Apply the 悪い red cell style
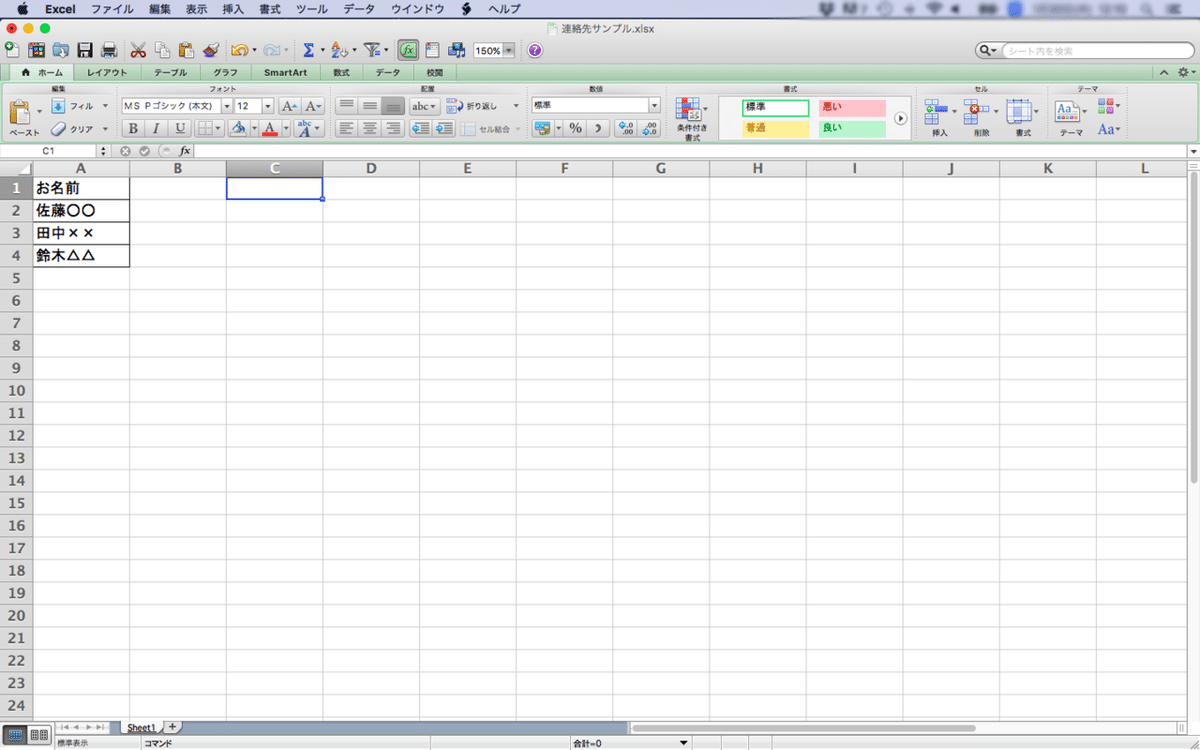Viewport: 1200px width, 750px height. coord(852,107)
